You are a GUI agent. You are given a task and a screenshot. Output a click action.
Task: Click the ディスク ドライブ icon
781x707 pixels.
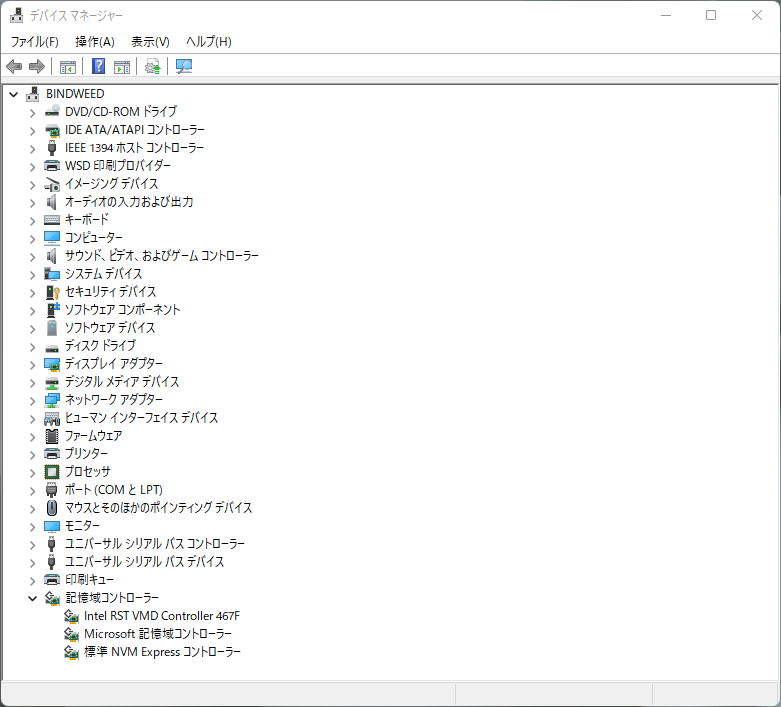pyautogui.click(x=52, y=347)
